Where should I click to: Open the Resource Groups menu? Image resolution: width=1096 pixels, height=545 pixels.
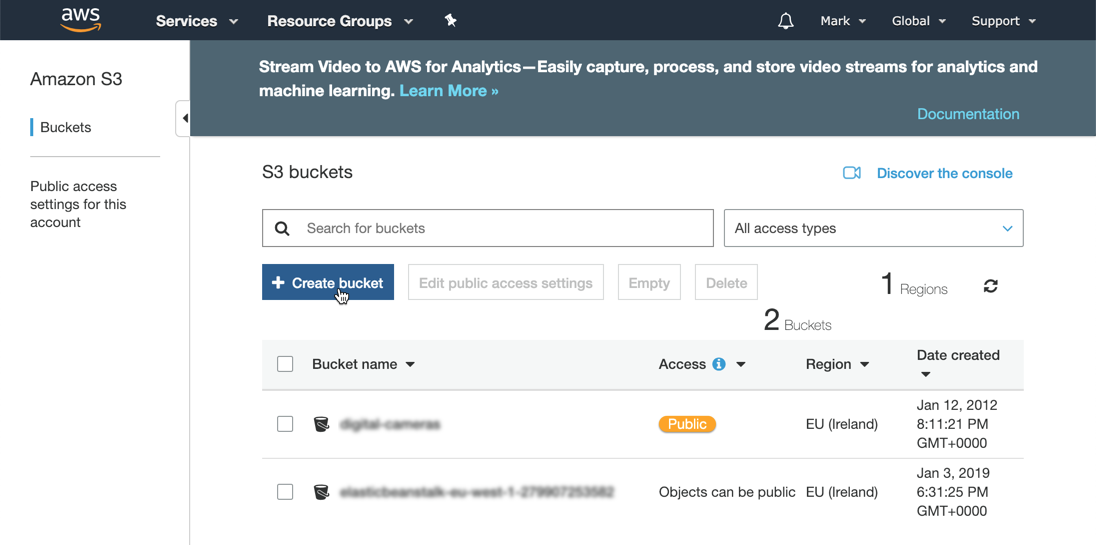pyautogui.click(x=340, y=21)
